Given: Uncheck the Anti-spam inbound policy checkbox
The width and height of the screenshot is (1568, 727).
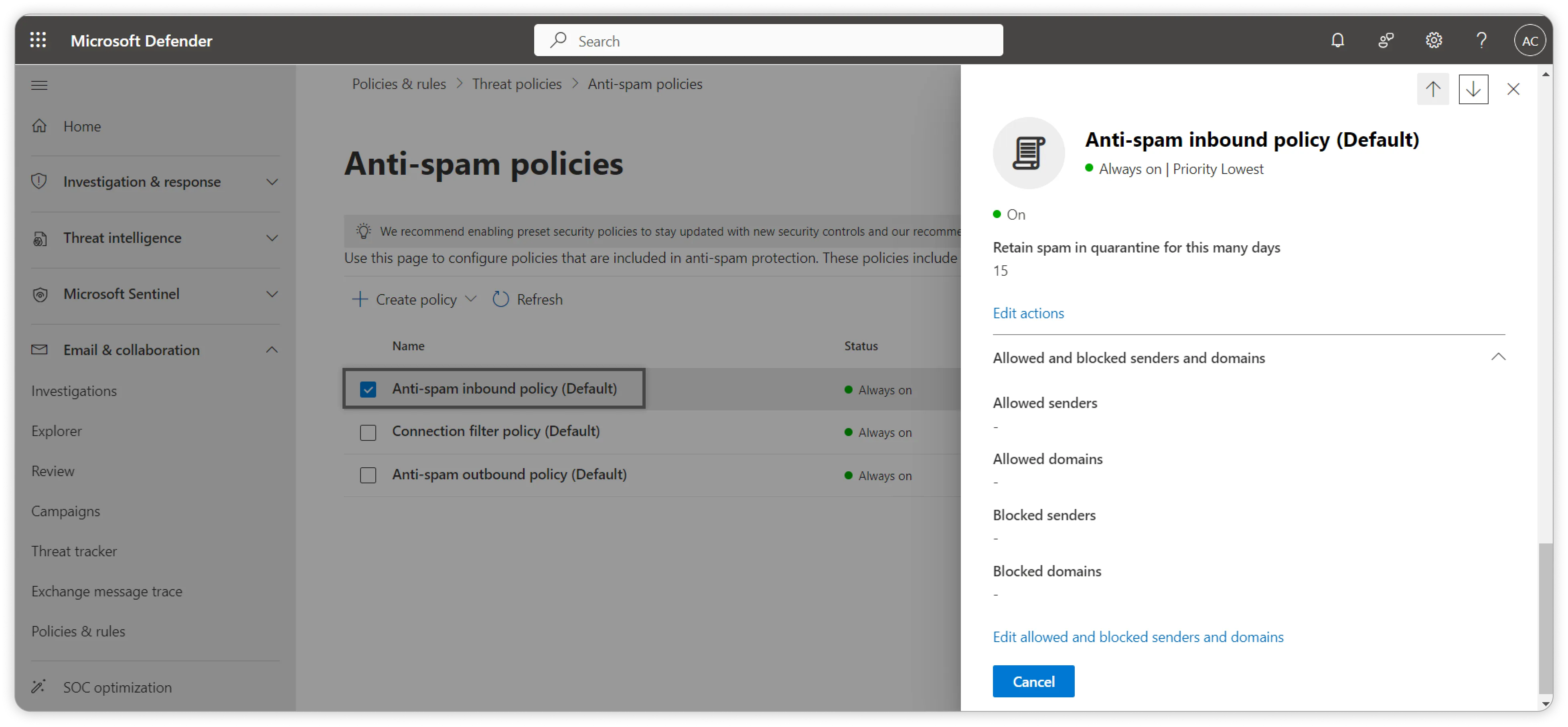Looking at the screenshot, I should (368, 390).
